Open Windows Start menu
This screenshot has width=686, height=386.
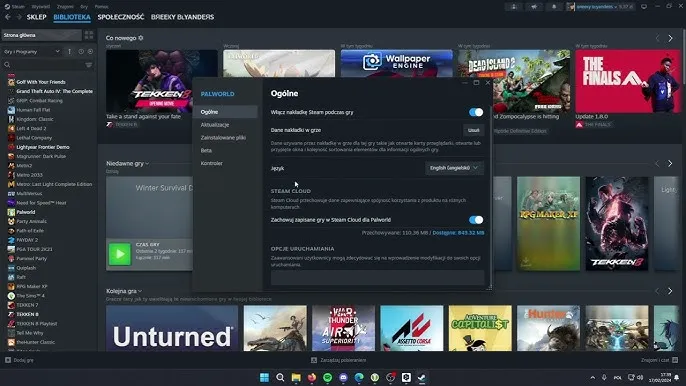[264, 377]
